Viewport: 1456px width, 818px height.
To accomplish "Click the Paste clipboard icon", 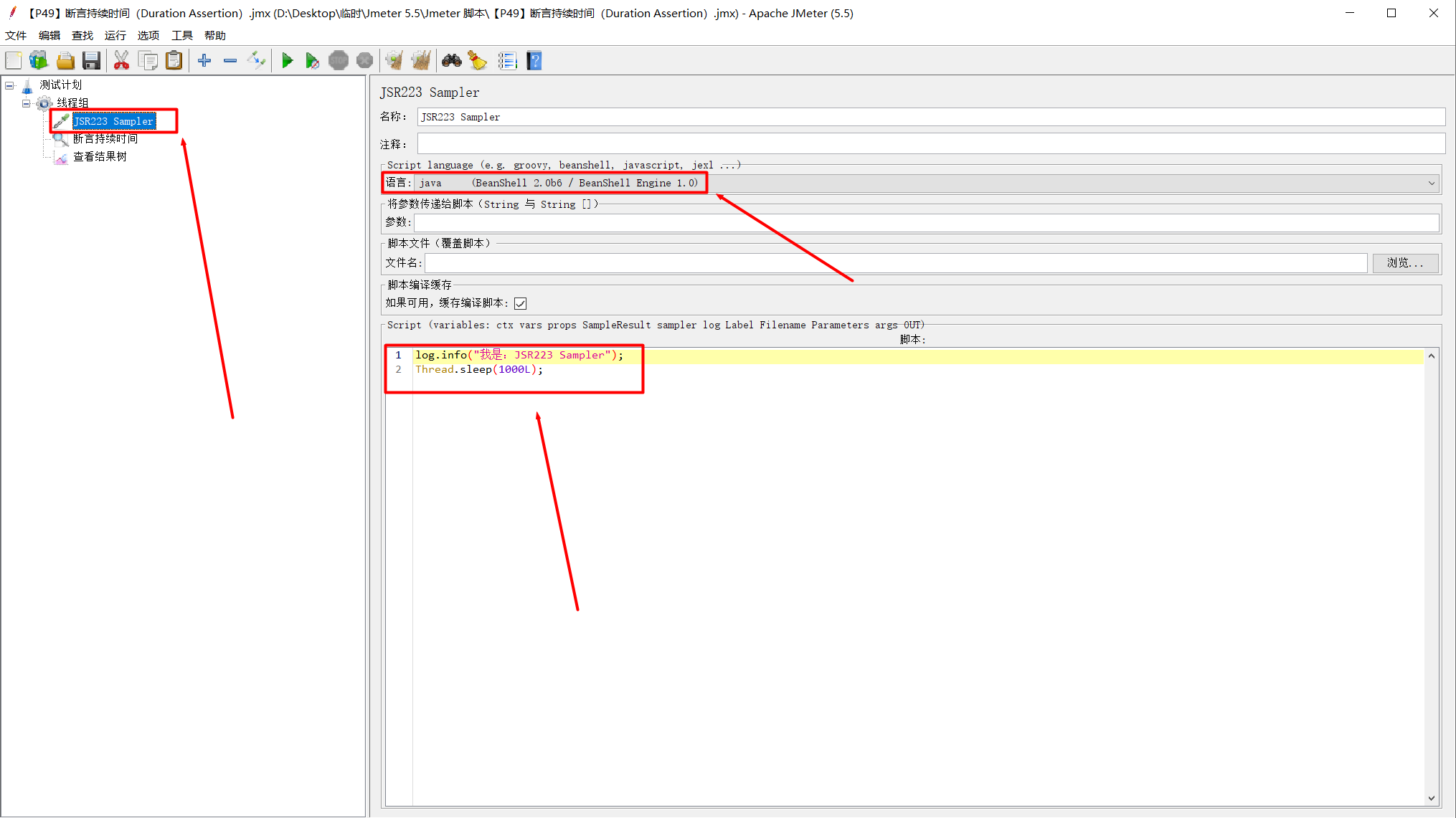I will [174, 61].
